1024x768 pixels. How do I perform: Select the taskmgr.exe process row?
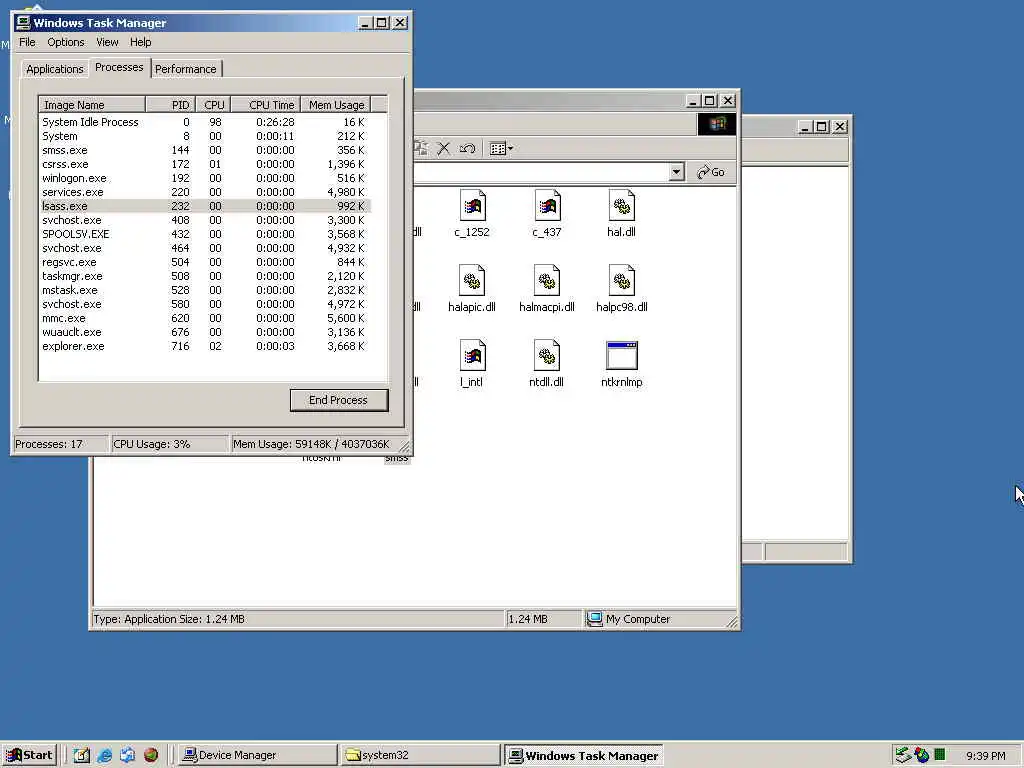tap(204, 276)
